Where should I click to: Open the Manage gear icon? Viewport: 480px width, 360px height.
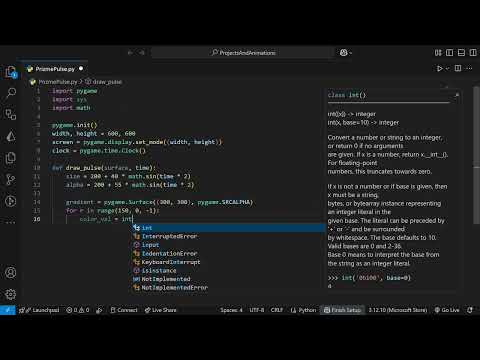pos(11,294)
